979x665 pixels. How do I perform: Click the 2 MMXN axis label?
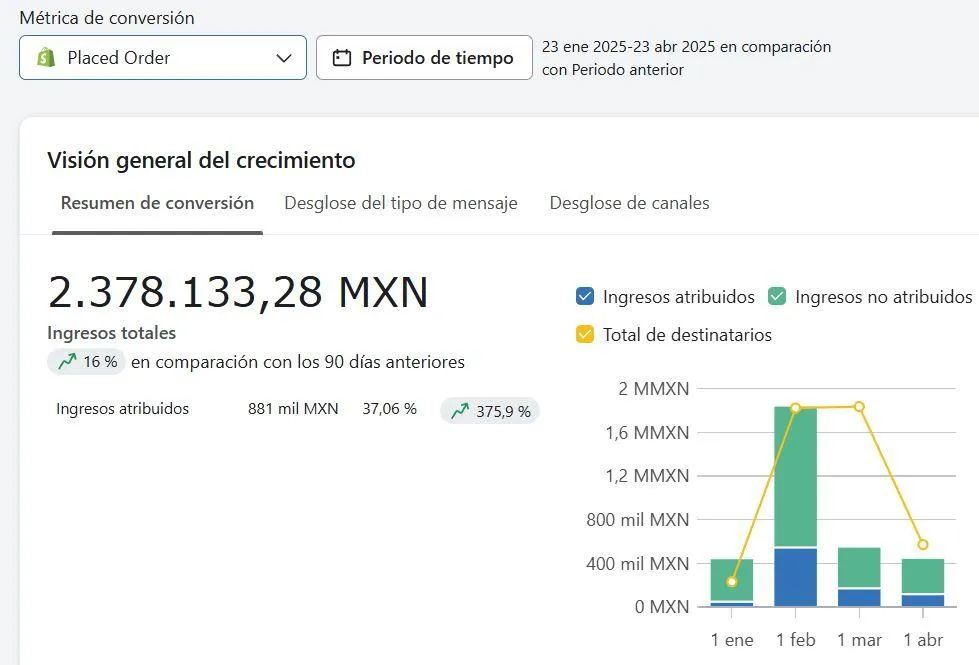pos(654,388)
